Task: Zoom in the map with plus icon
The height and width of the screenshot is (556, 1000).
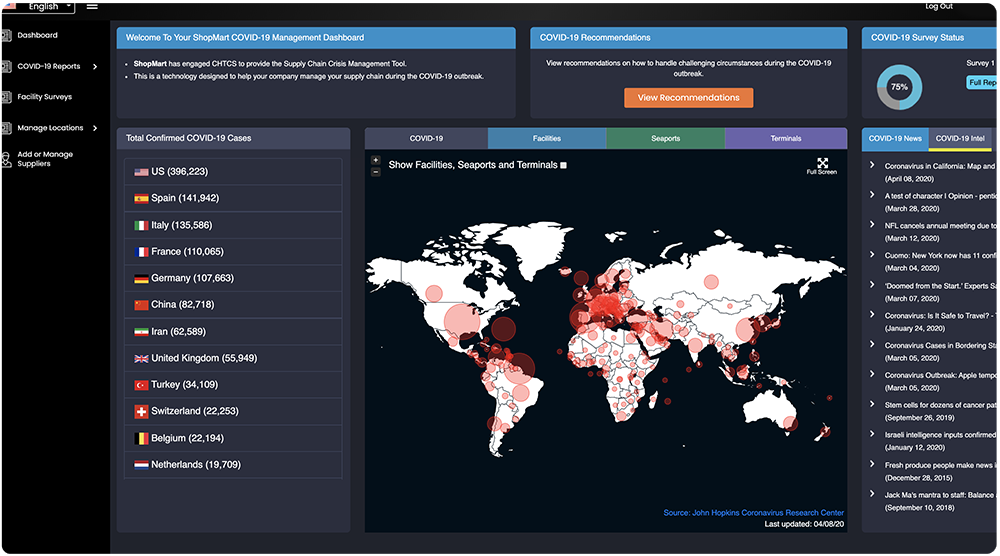Action: [376, 160]
